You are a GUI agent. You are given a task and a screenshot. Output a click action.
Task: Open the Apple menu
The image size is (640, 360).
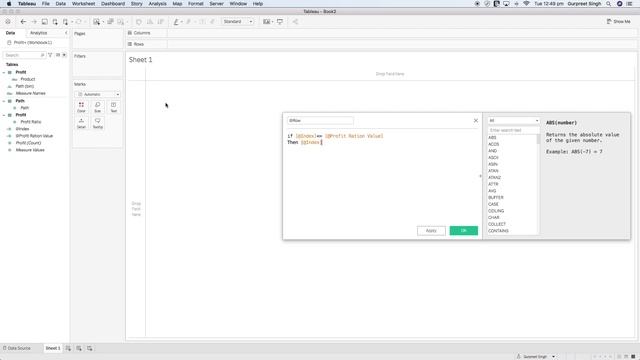(x=9, y=4)
